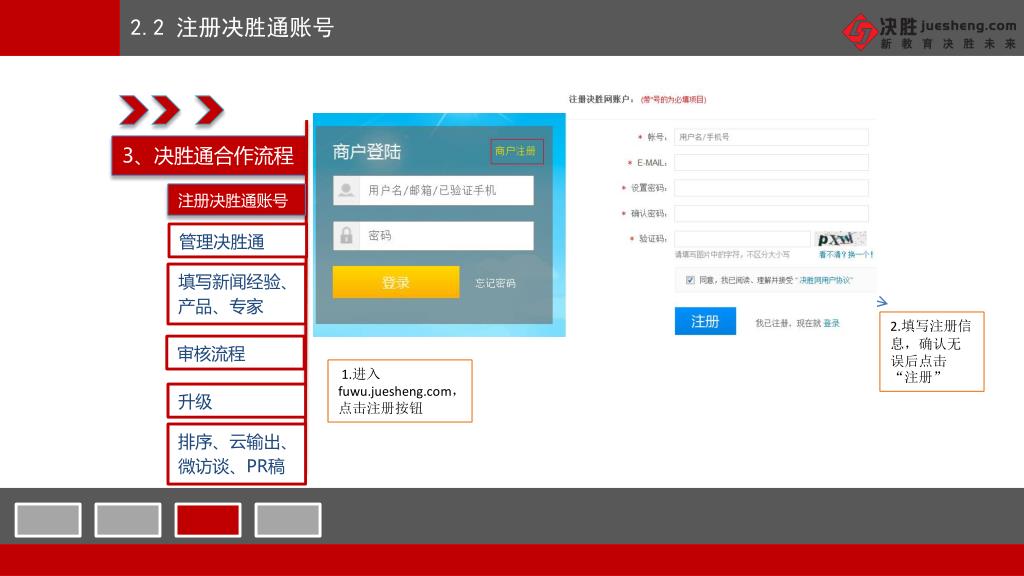Click the 商户注册 link in login panel

516,151
